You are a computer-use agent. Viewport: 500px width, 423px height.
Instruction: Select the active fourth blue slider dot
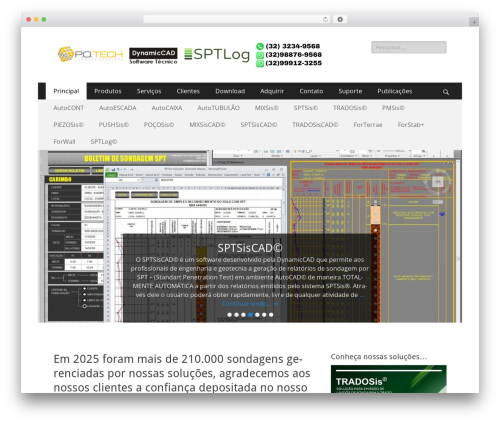250,315
